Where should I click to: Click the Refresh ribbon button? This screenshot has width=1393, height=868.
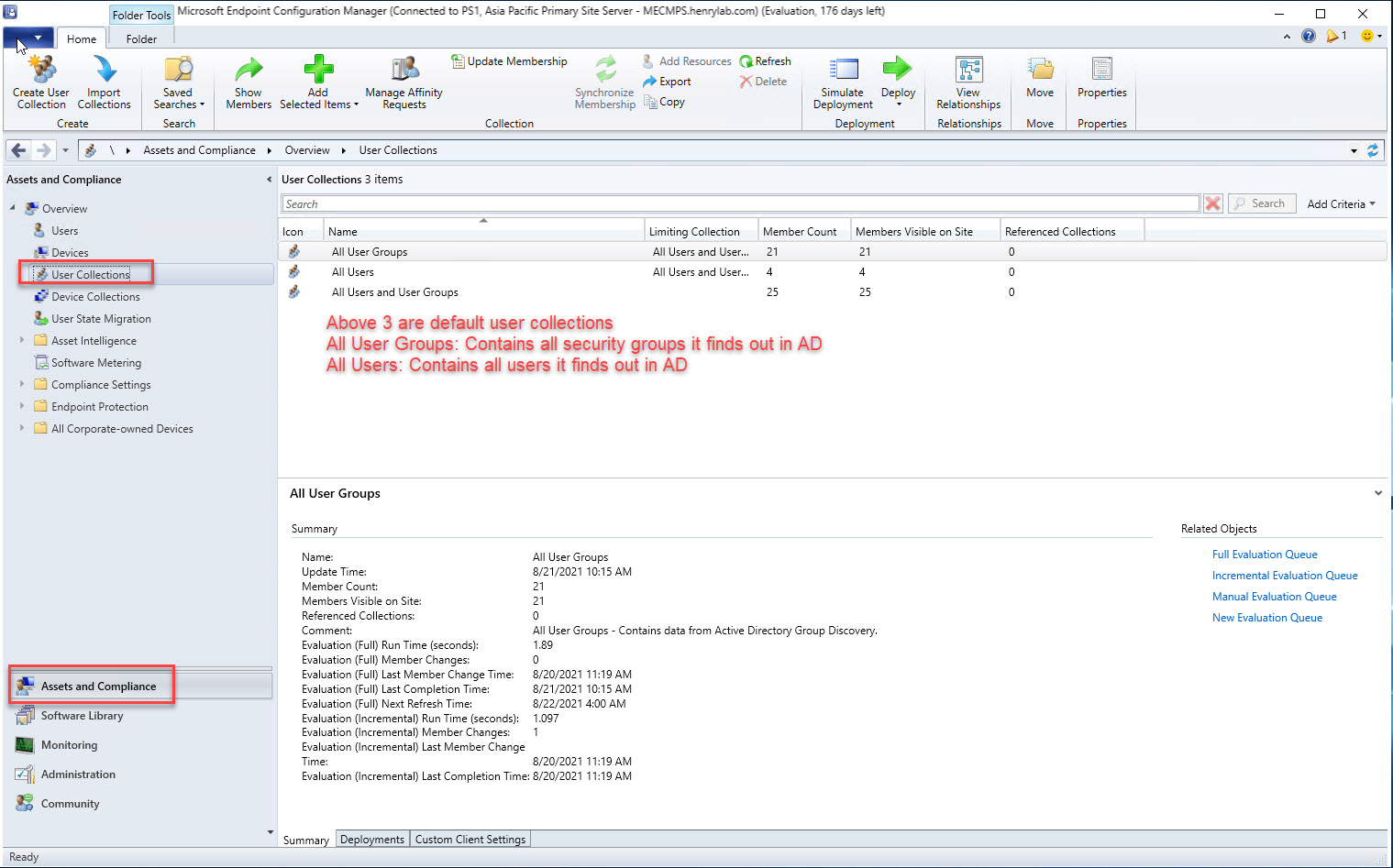click(x=766, y=61)
